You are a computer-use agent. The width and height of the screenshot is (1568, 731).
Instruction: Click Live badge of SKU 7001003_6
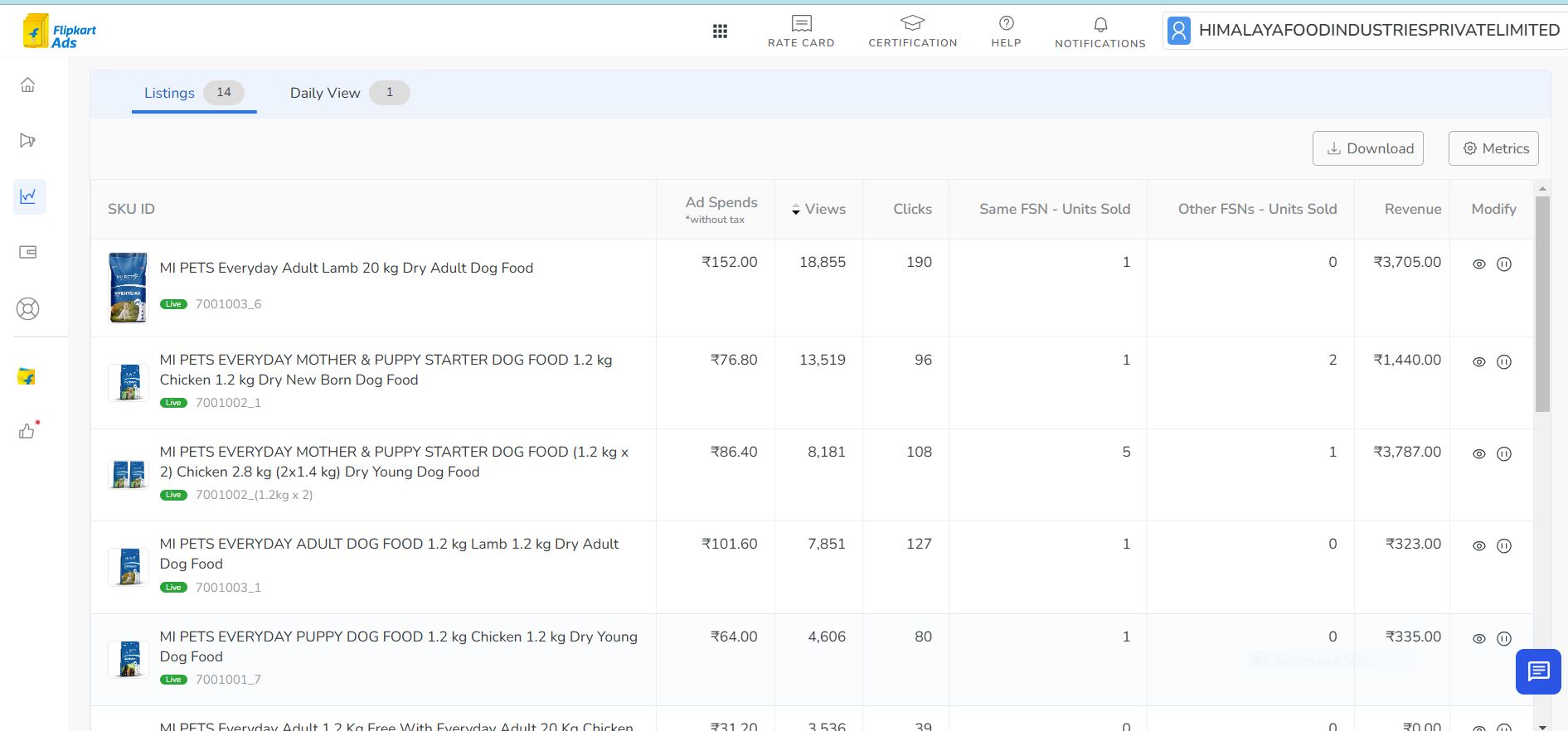coord(173,304)
